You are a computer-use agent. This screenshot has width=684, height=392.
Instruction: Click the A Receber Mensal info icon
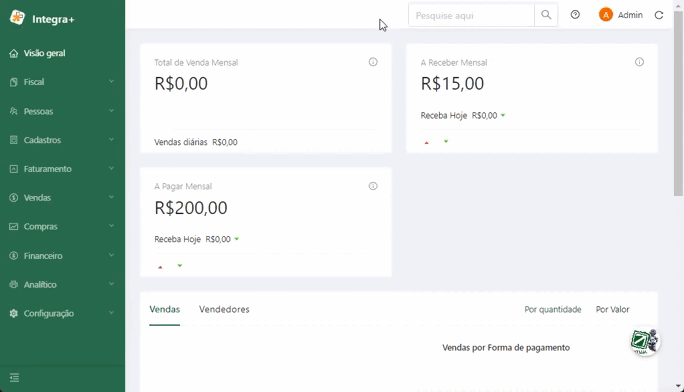coord(639,62)
